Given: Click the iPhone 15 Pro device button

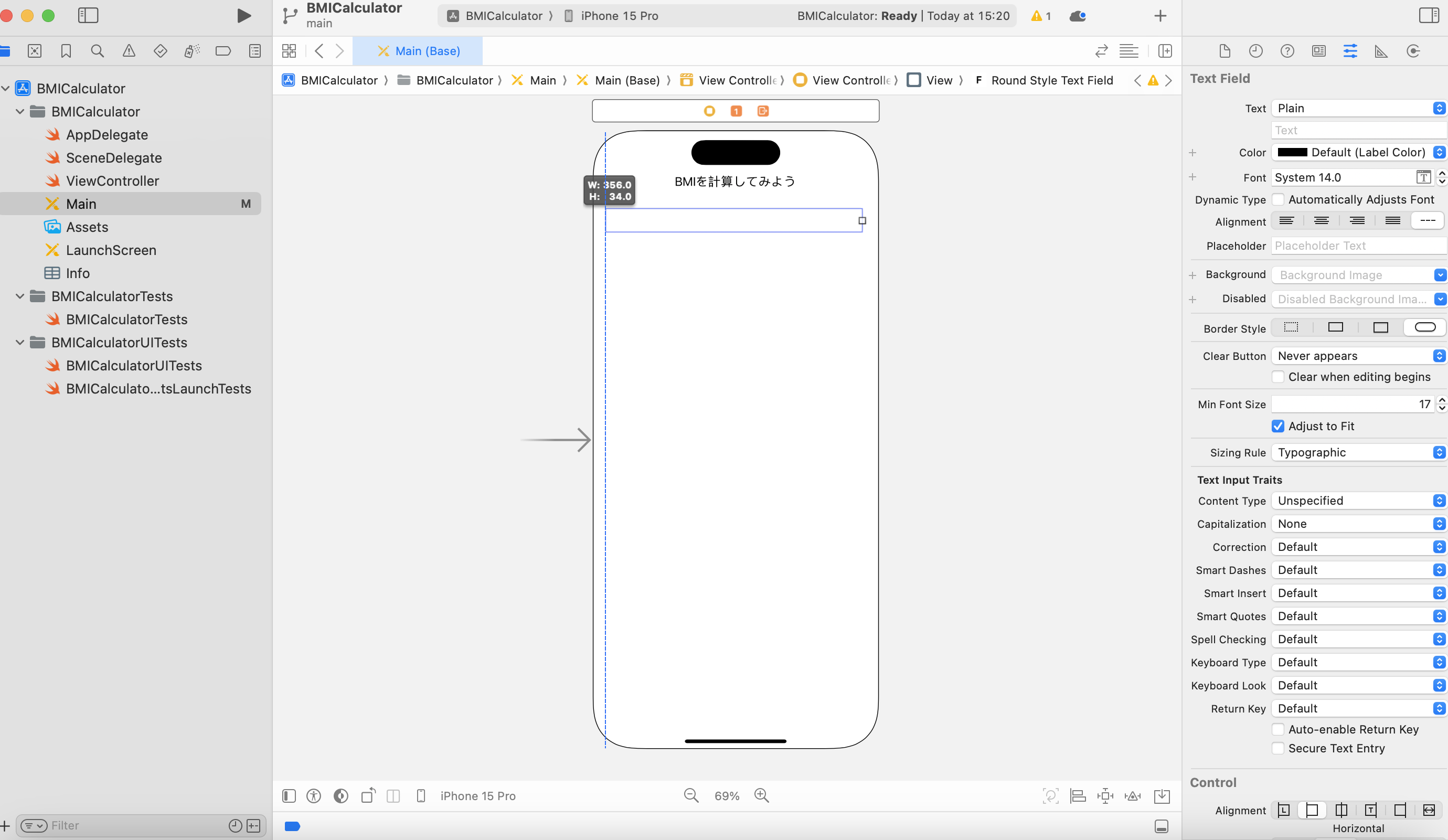Looking at the screenshot, I should pos(477,795).
